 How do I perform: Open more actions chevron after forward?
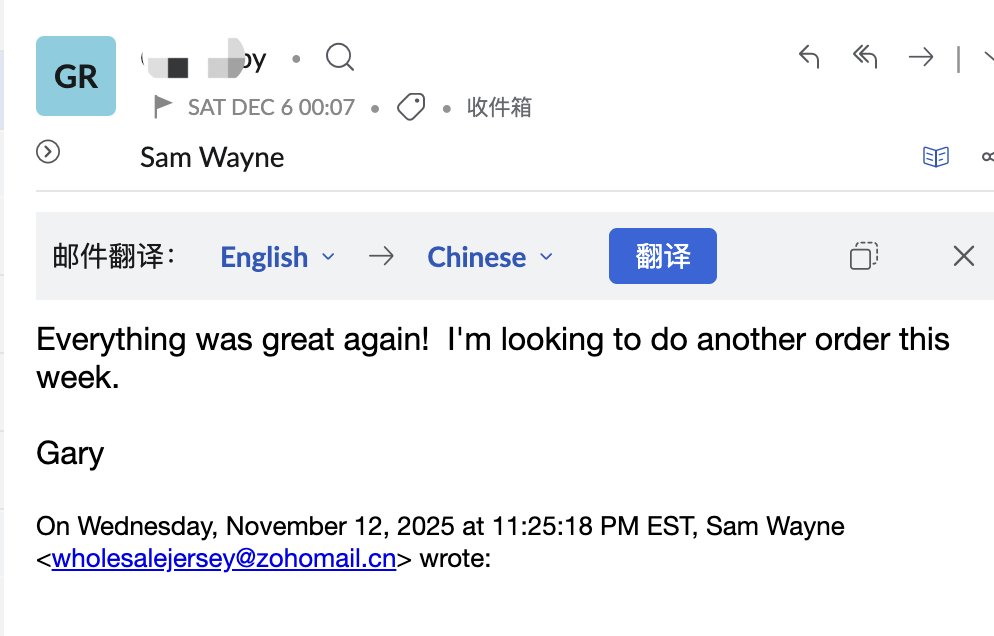[987, 58]
